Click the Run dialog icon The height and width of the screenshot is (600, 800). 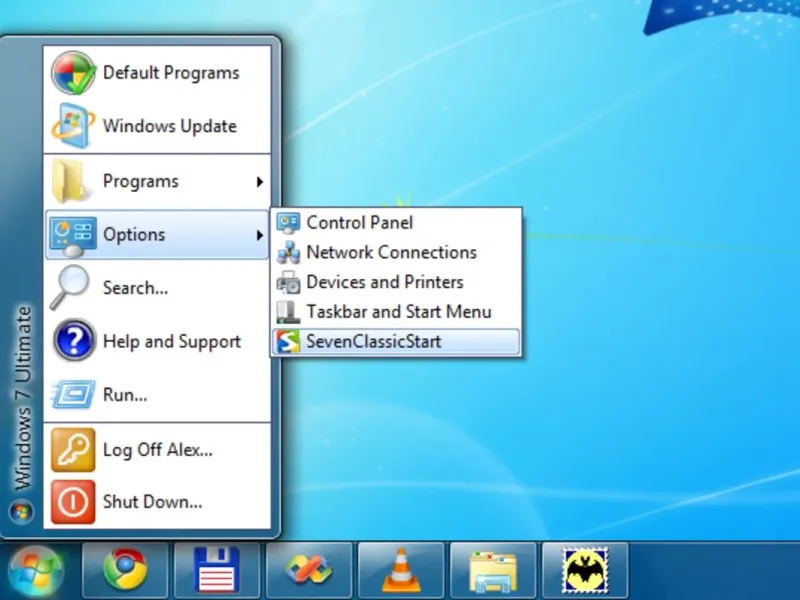pos(73,394)
